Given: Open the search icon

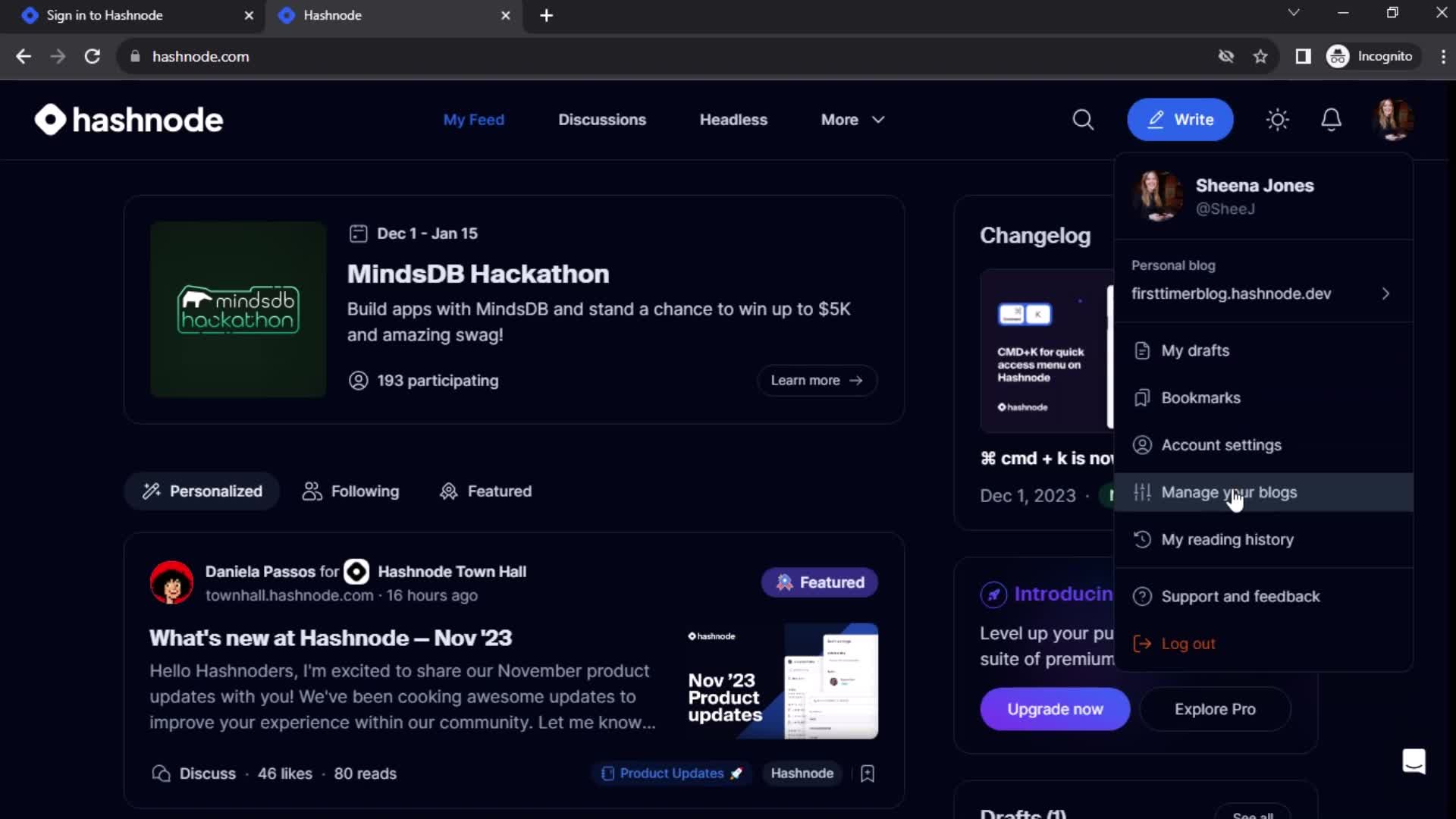Looking at the screenshot, I should (x=1083, y=120).
